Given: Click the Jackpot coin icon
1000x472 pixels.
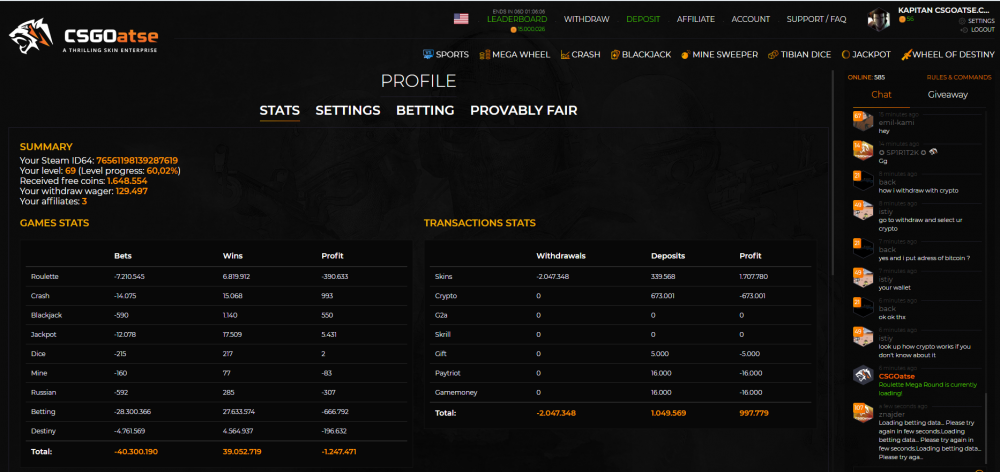Looking at the screenshot, I should [x=846, y=55].
